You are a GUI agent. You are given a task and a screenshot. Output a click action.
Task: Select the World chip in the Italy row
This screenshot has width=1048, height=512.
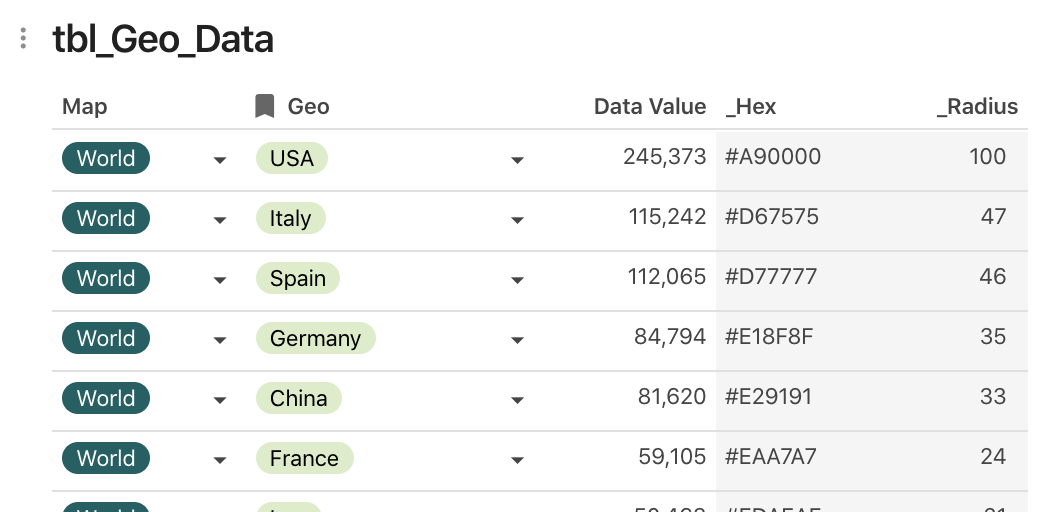106,218
